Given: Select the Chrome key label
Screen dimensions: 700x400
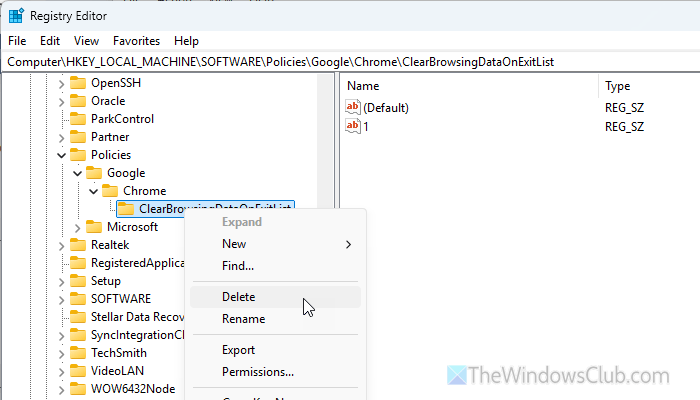Looking at the screenshot, I should point(145,191).
